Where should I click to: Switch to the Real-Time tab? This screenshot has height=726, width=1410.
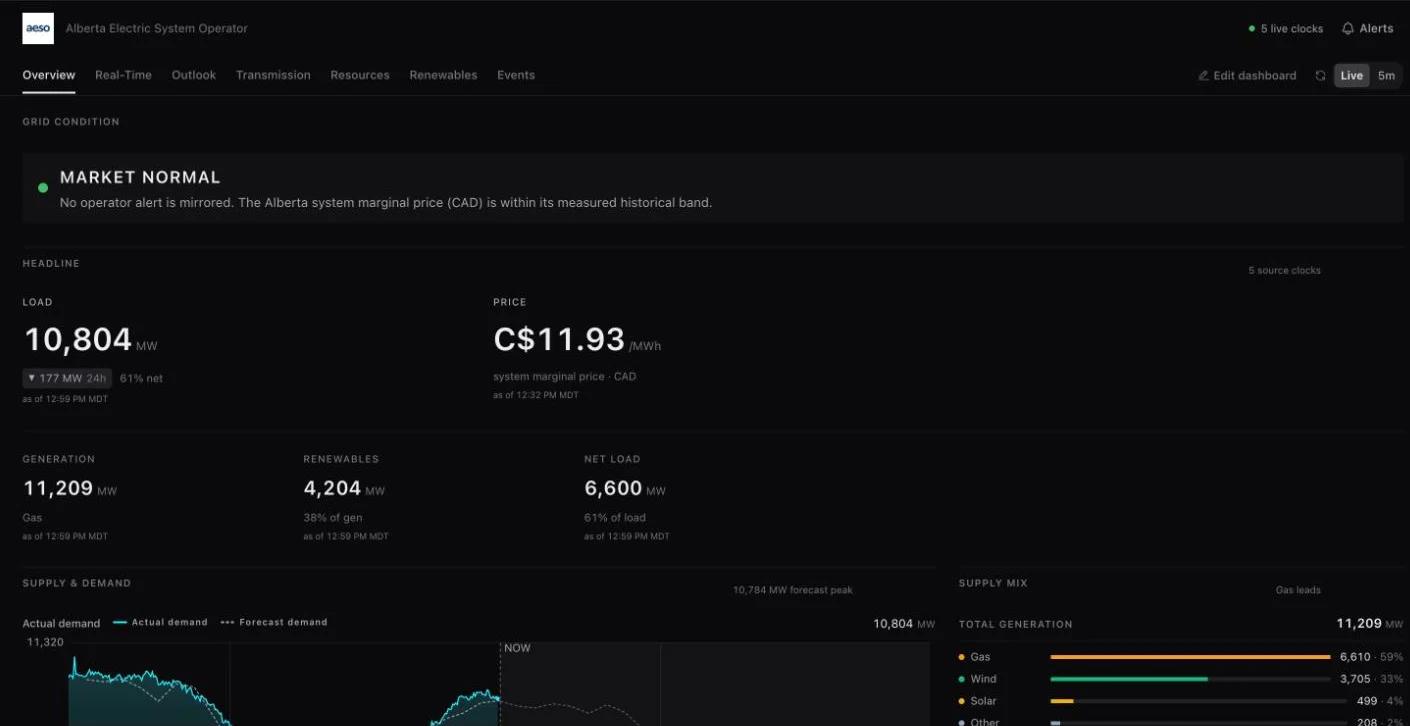tap(123, 75)
